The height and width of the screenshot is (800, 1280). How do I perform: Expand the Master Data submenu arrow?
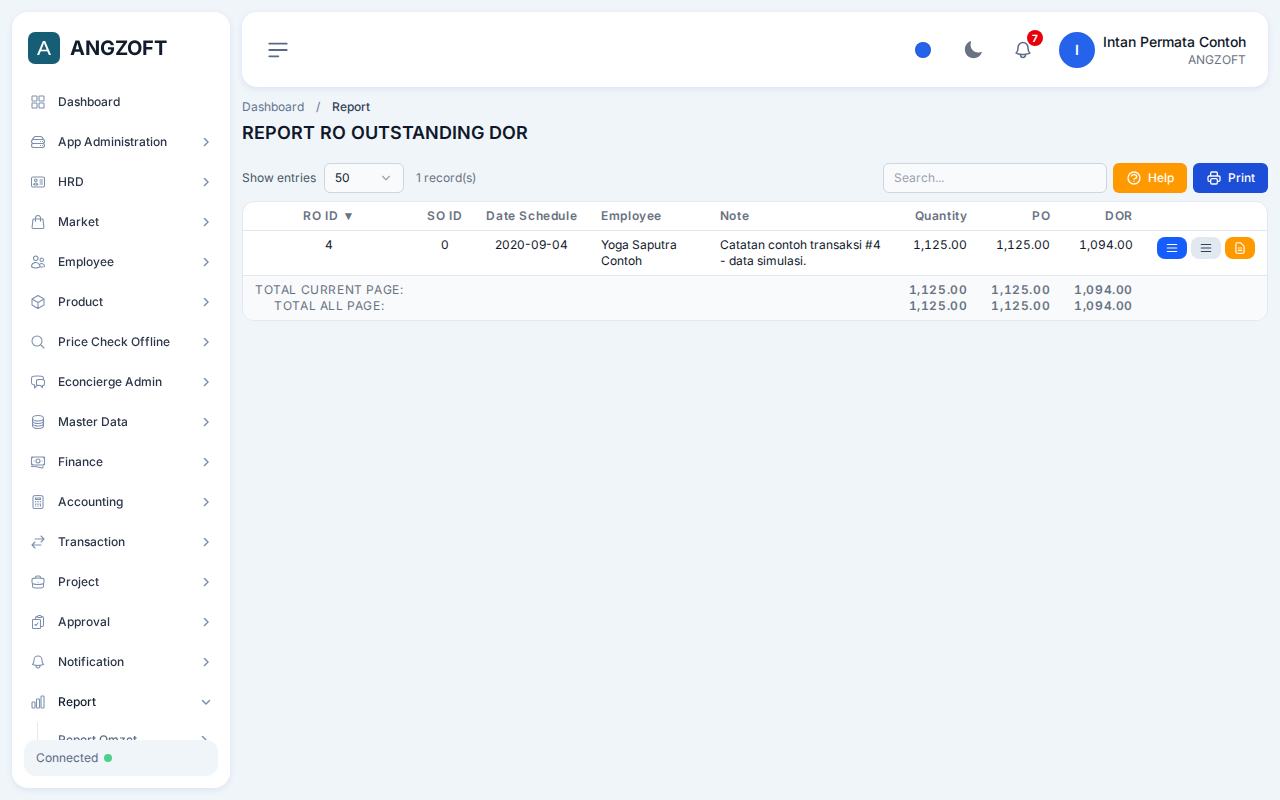click(x=206, y=422)
